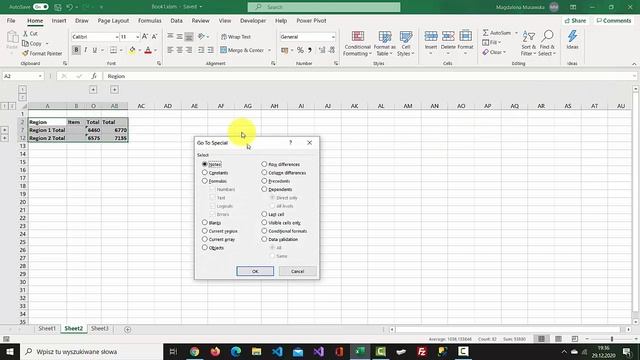Expand grouped rows with plus beside row 7
Screen dimensions: 640x360
pos(4,130)
